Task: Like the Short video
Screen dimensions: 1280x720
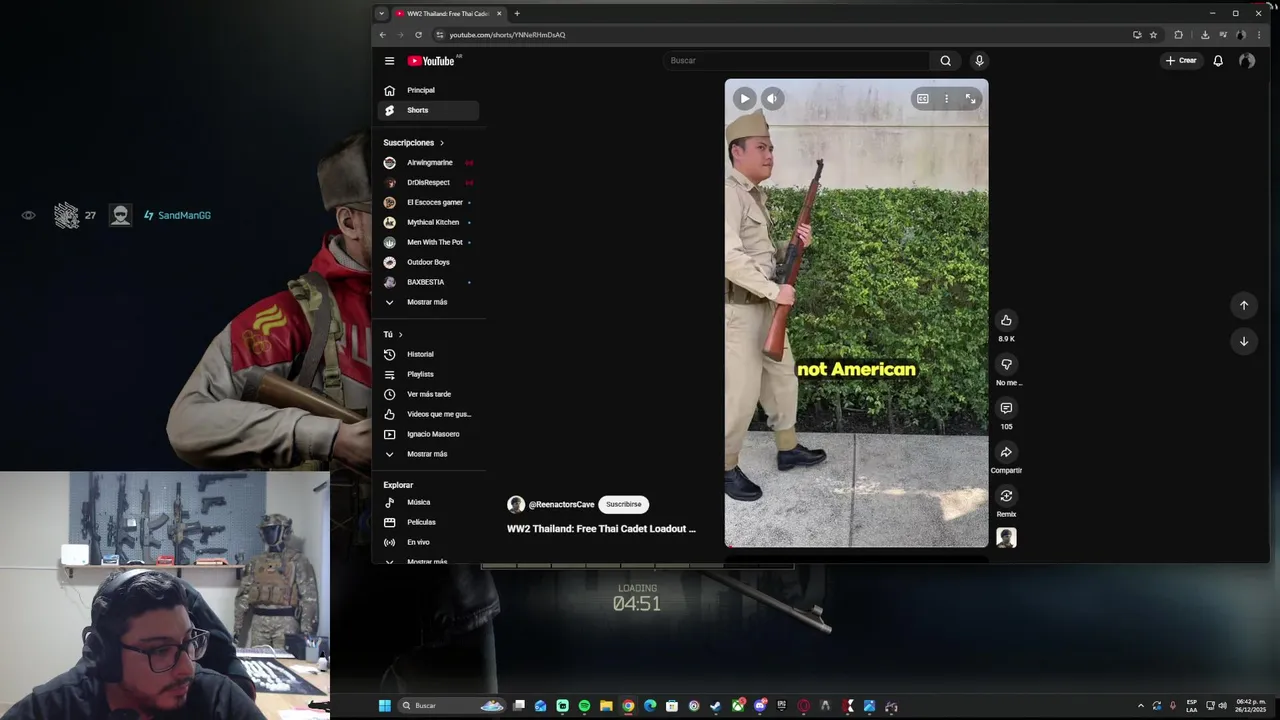Action: pyautogui.click(x=1006, y=320)
